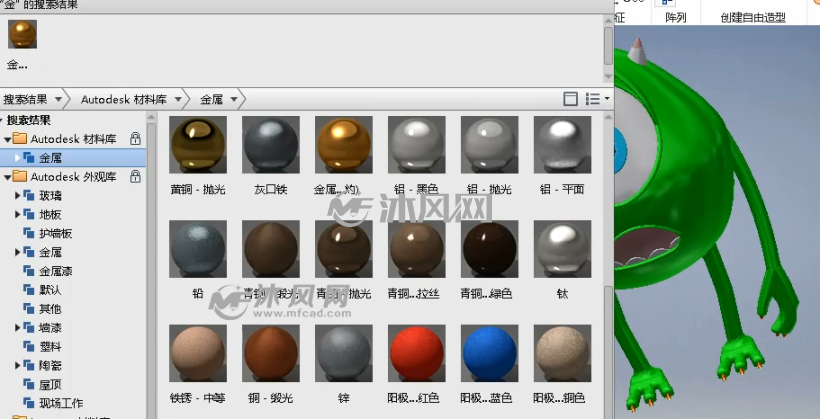The height and width of the screenshot is (419, 820).
Task: Choose the gold 金属 material sphere in the grid
Action: 344,144
